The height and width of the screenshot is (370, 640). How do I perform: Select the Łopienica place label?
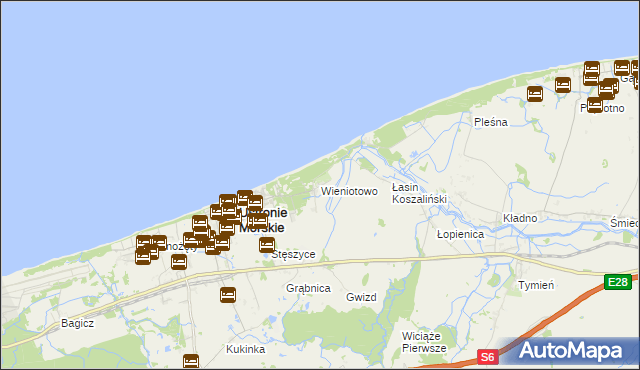point(460,235)
